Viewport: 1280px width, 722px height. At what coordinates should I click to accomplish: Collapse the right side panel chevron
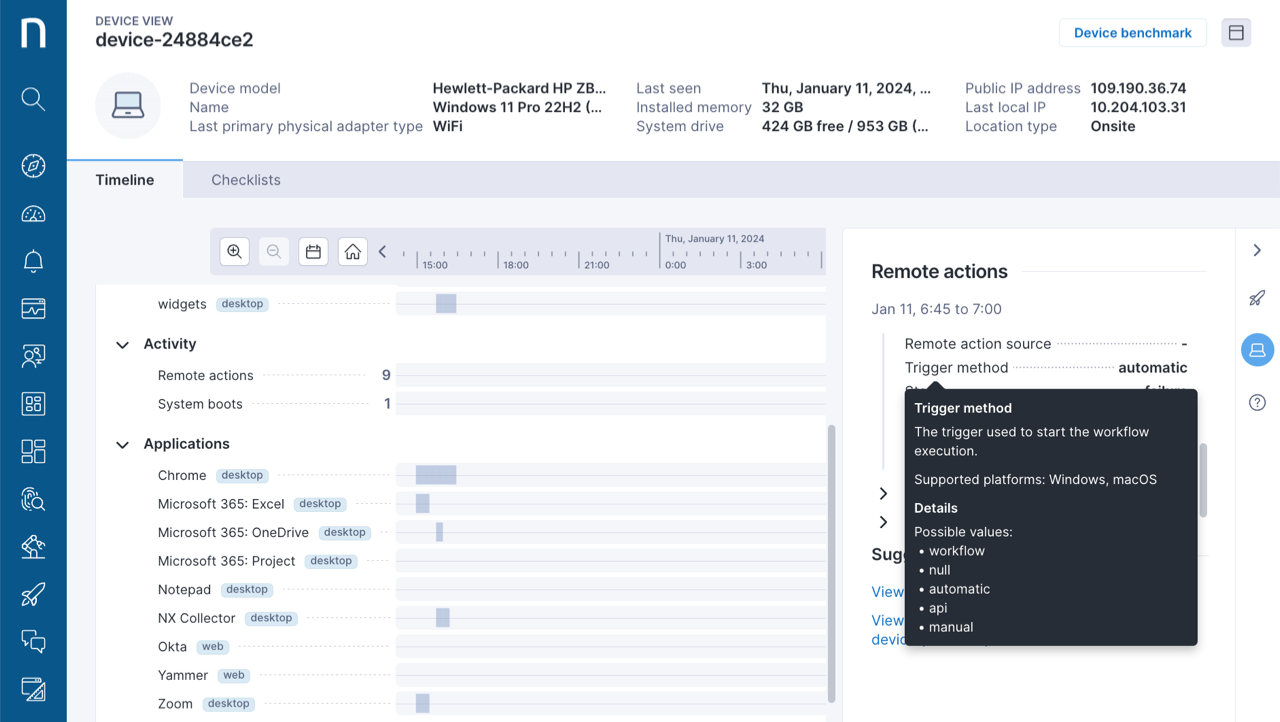tap(1257, 250)
